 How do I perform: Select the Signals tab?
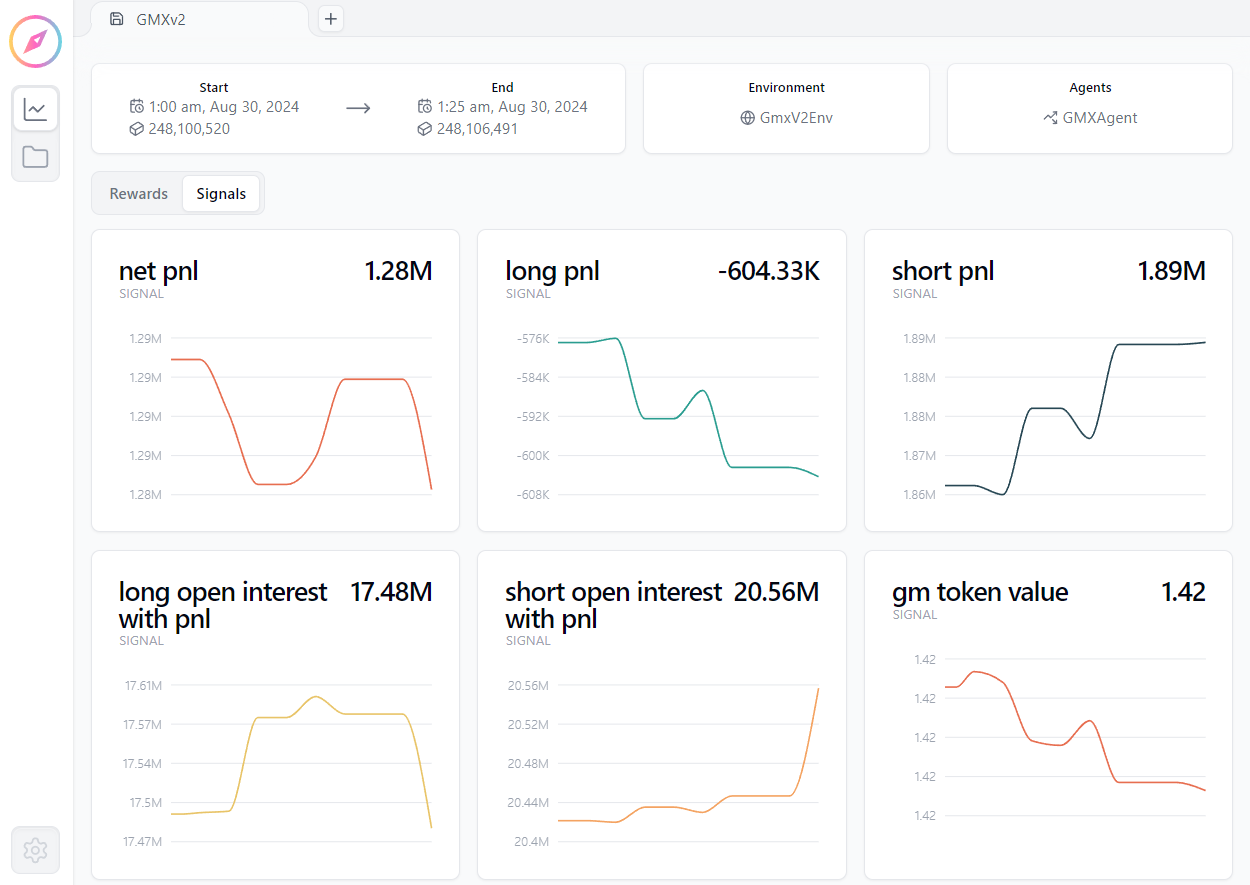pyautogui.click(x=221, y=194)
